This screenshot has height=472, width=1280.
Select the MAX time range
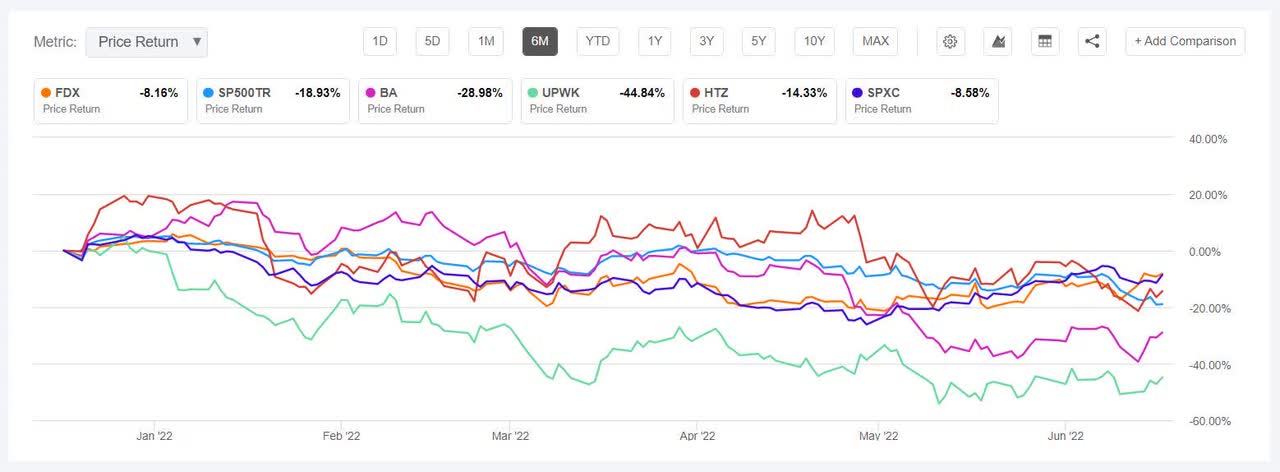875,41
